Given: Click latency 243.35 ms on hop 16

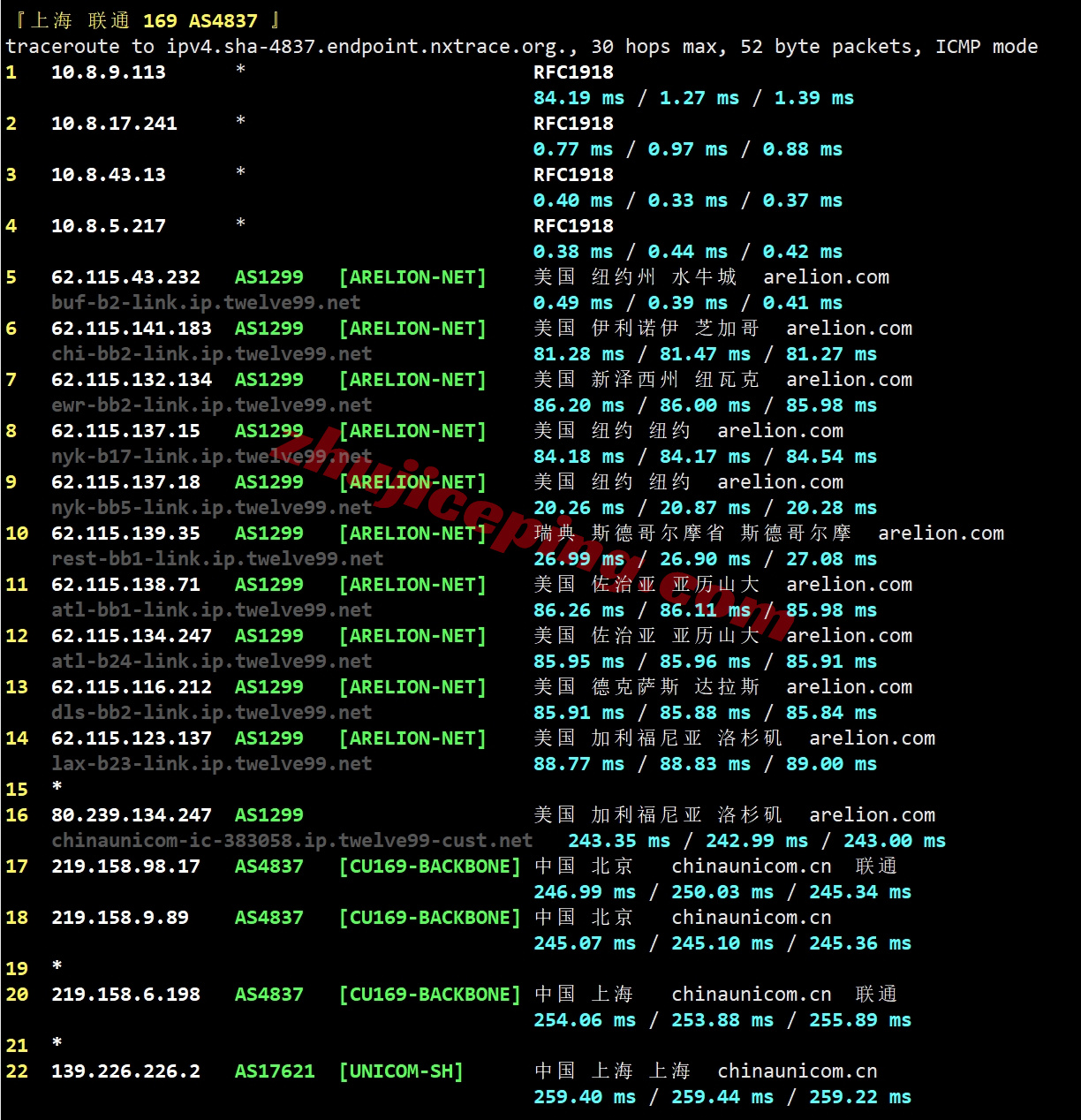Looking at the screenshot, I should pos(619,841).
